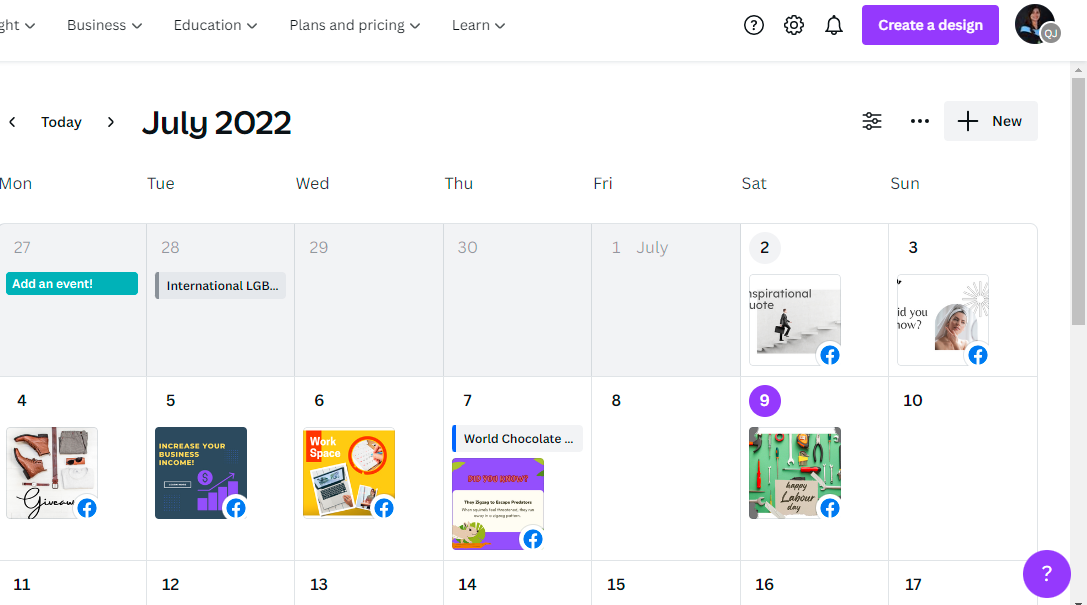This screenshot has height=605, width=1087.
Task: Open the World Chocolate event on July 7
Action: tap(518, 438)
